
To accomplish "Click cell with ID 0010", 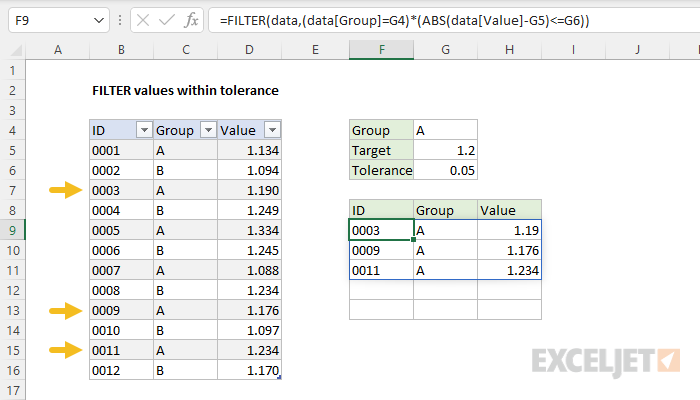I will click(121, 330).
